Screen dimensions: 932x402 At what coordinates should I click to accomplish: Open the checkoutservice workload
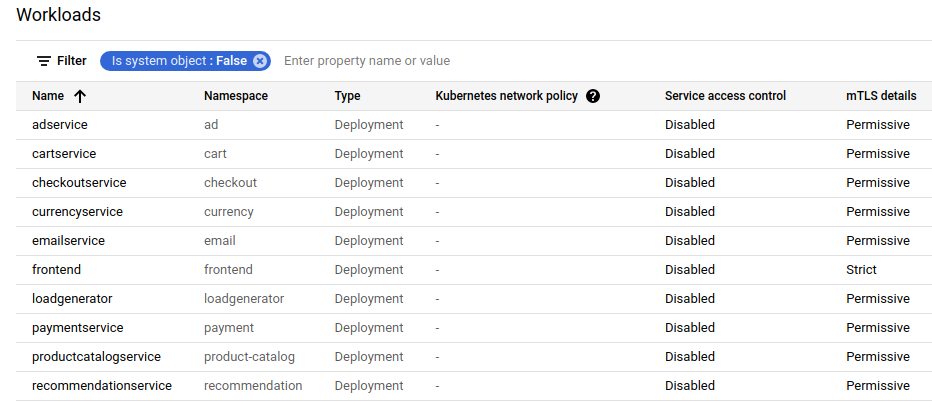79,183
